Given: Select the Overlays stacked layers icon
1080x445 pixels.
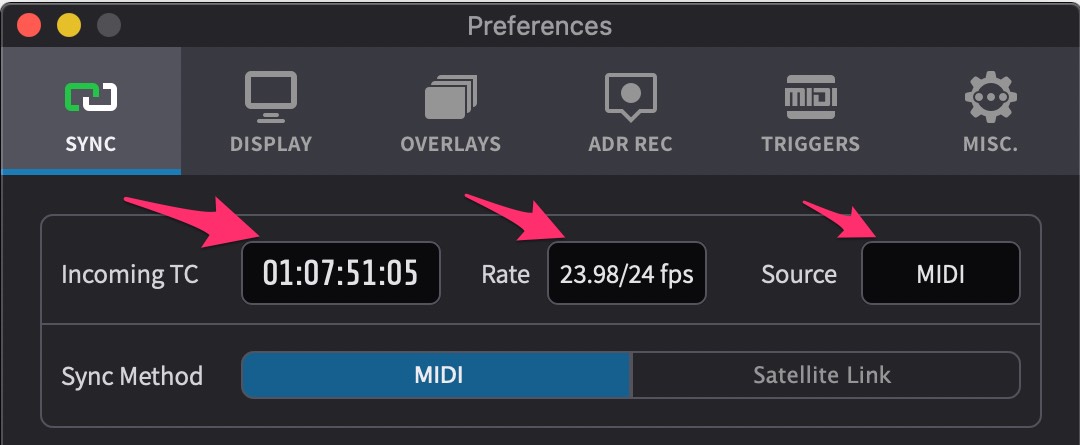Looking at the screenshot, I should [x=450, y=97].
